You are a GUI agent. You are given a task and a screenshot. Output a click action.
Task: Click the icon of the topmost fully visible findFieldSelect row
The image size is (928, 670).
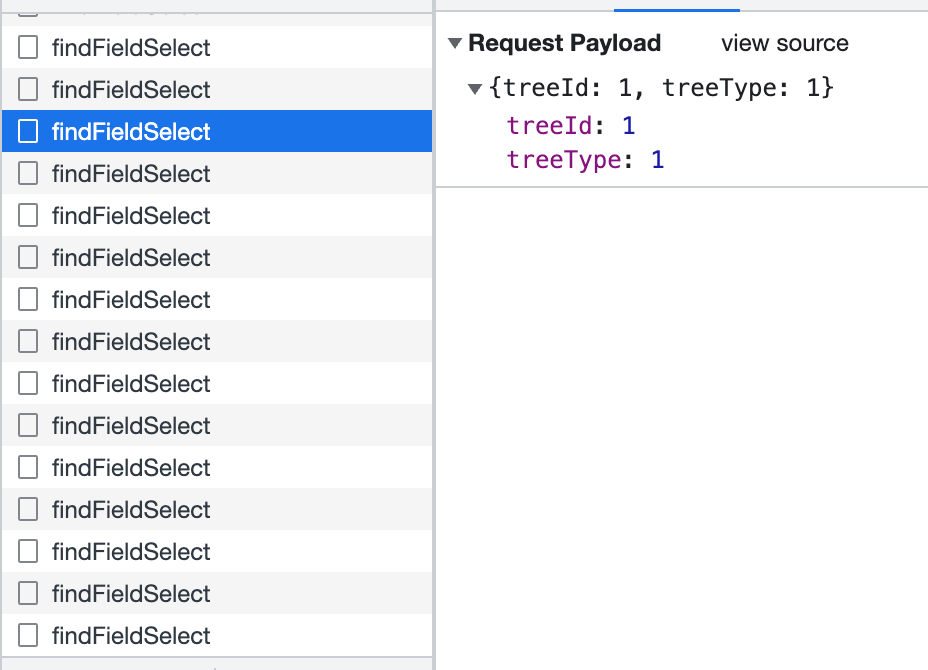29,48
